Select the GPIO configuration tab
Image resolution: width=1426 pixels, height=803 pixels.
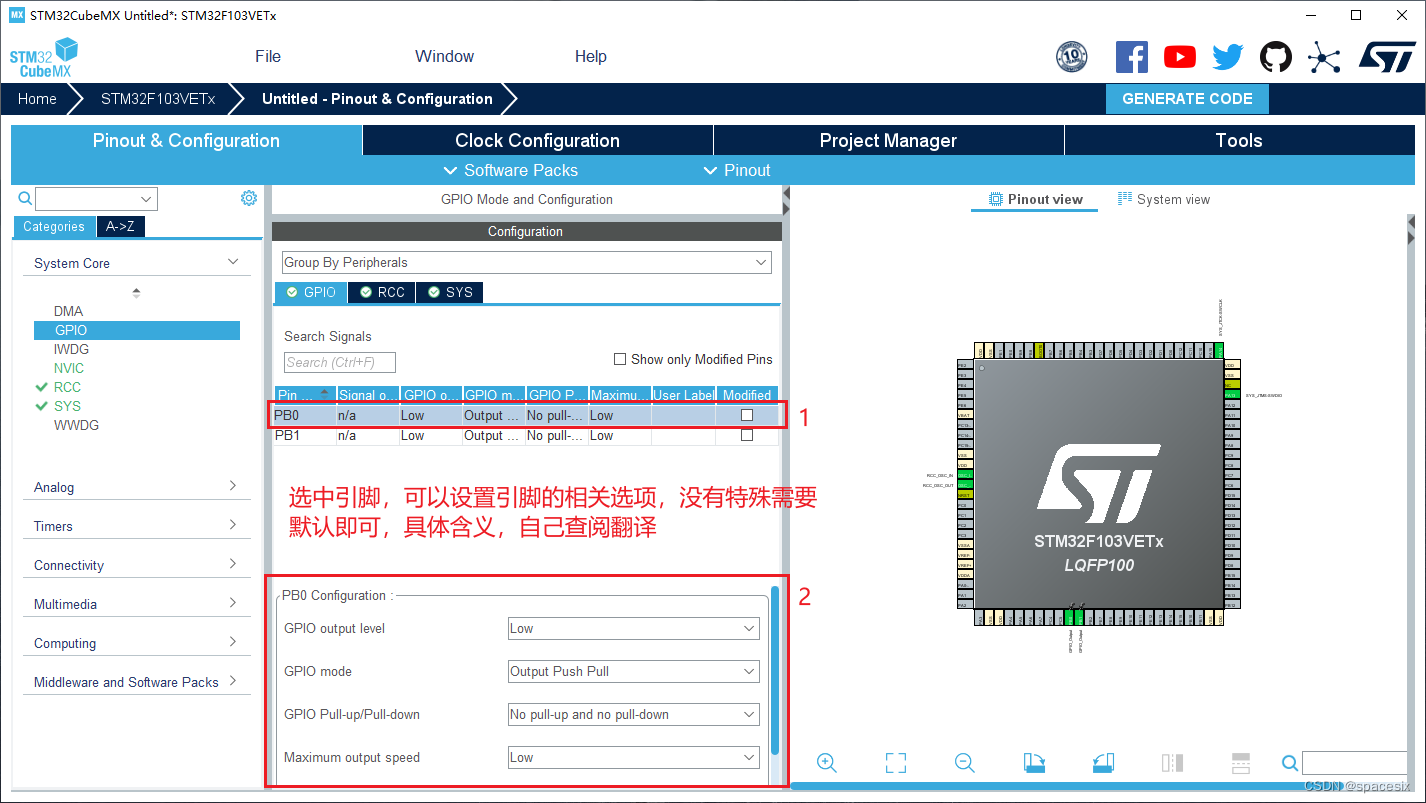[x=311, y=292]
